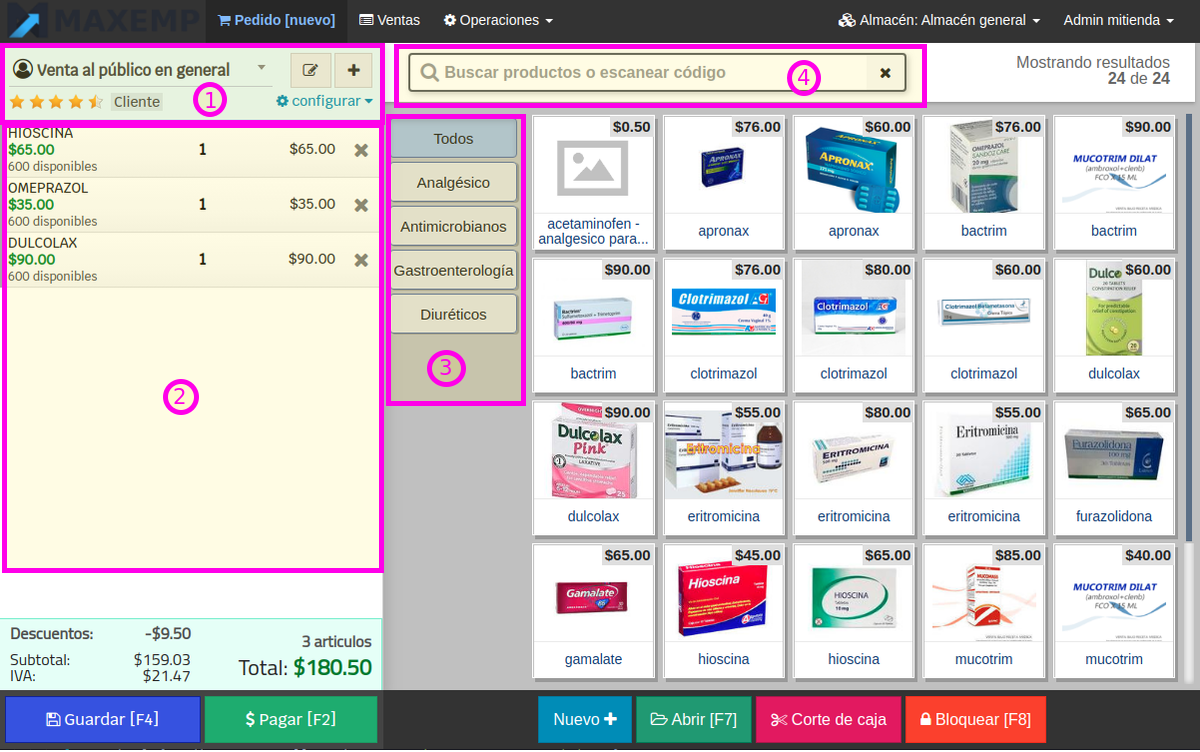Screen dimensions: 1200x752
Task: Add acetaminofen analgesico product to order
Action: [x=594, y=183]
